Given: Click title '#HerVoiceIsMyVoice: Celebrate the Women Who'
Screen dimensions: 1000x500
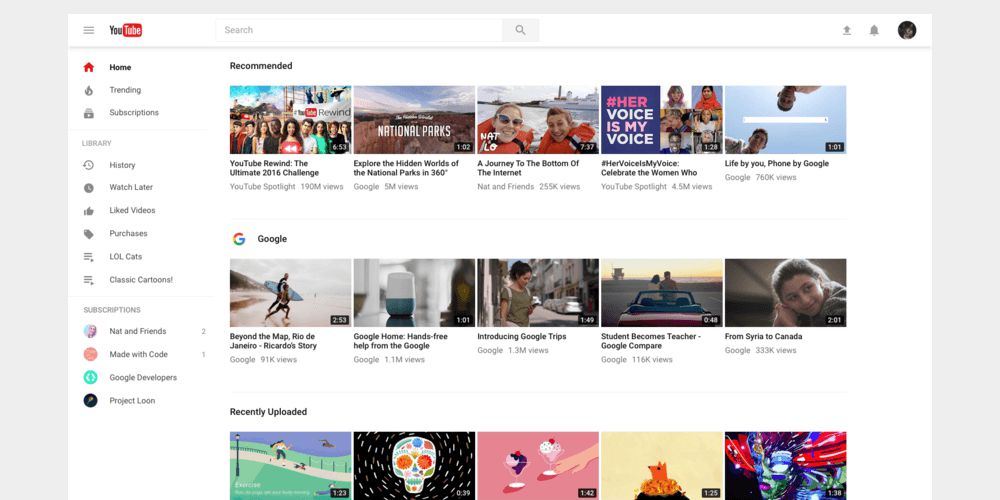Looking at the screenshot, I should (x=649, y=168).
